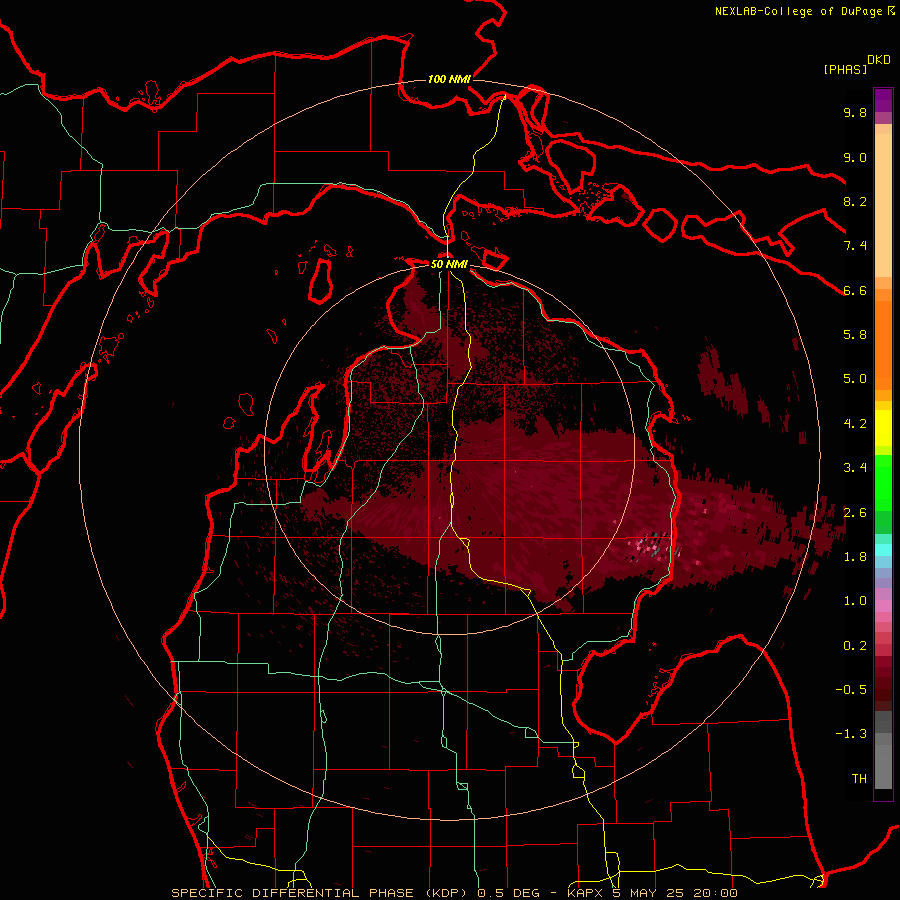
Task: Click the 5.8 scale value
Action: (855, 335)
